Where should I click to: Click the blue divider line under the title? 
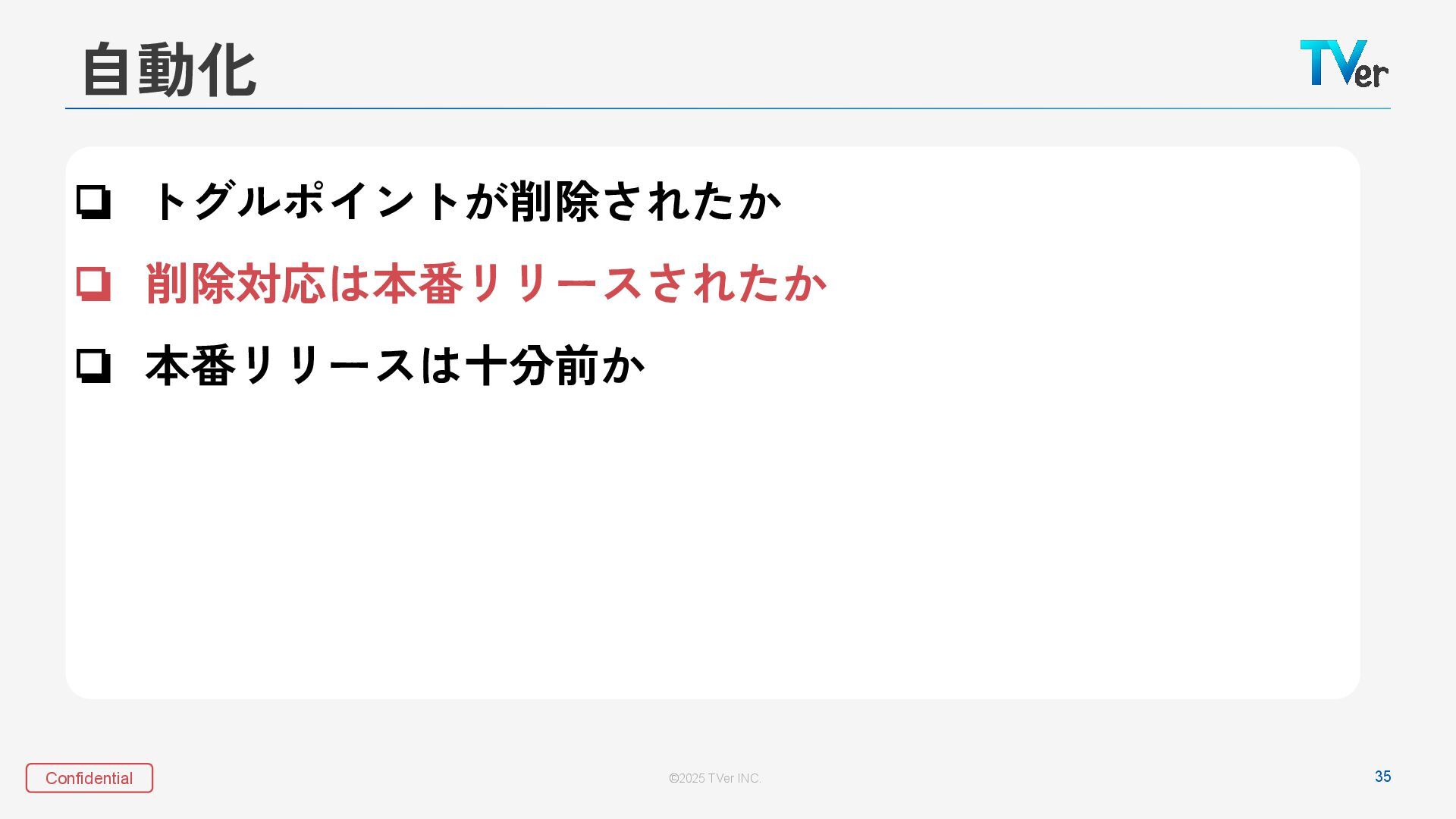click(728, 108)
